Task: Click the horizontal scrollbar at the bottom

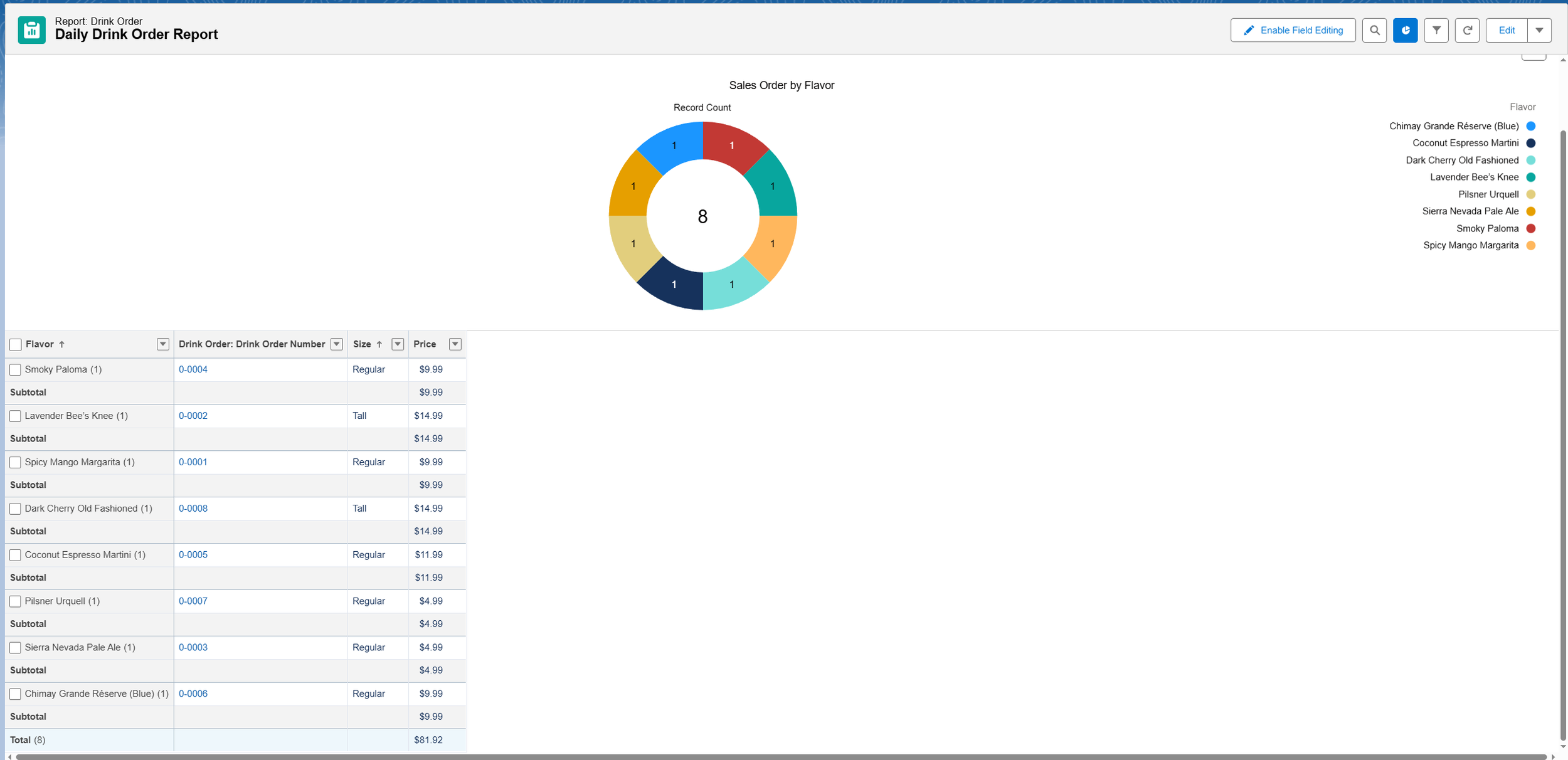Action: 781,757
